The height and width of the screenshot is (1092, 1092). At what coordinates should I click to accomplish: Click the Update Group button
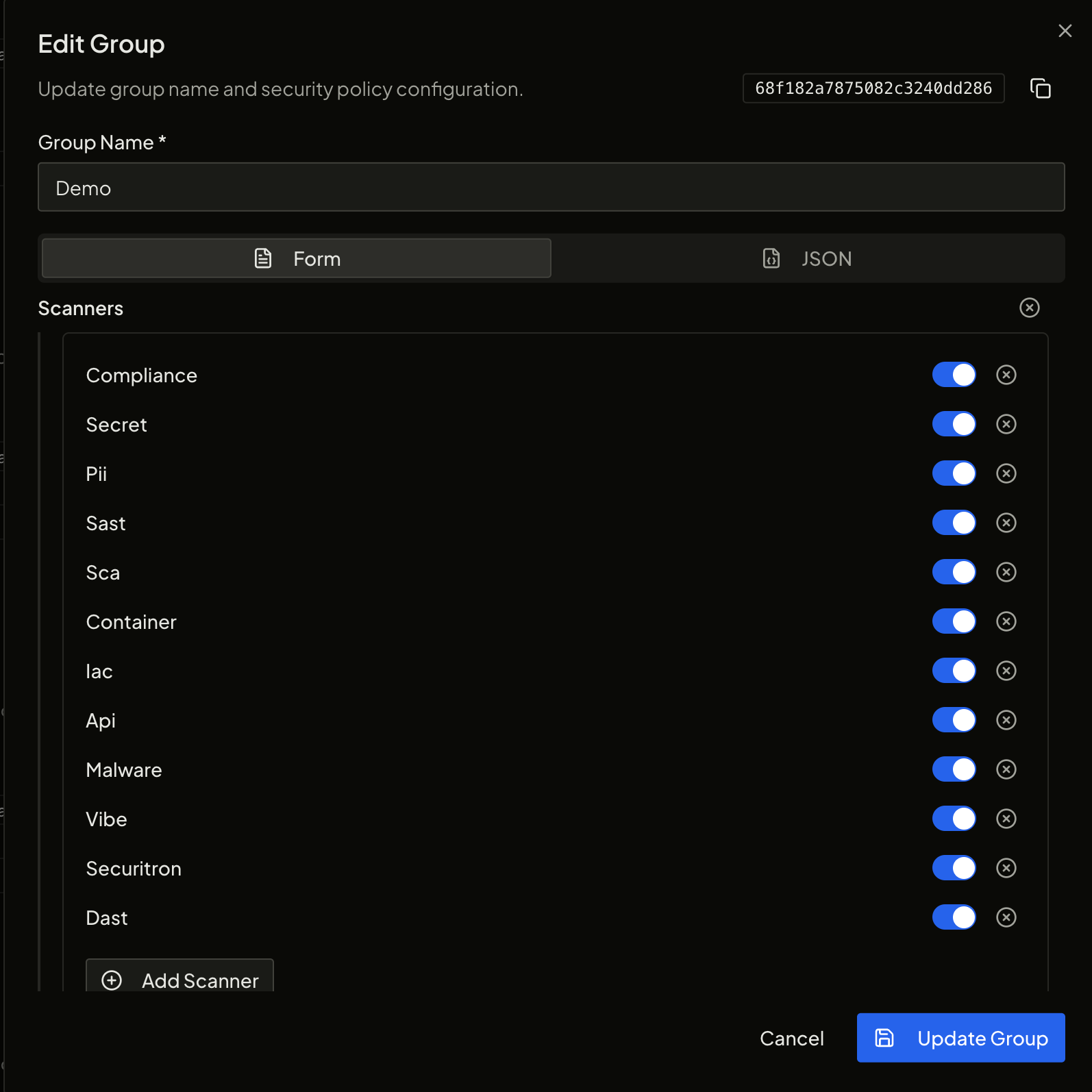960,1038
